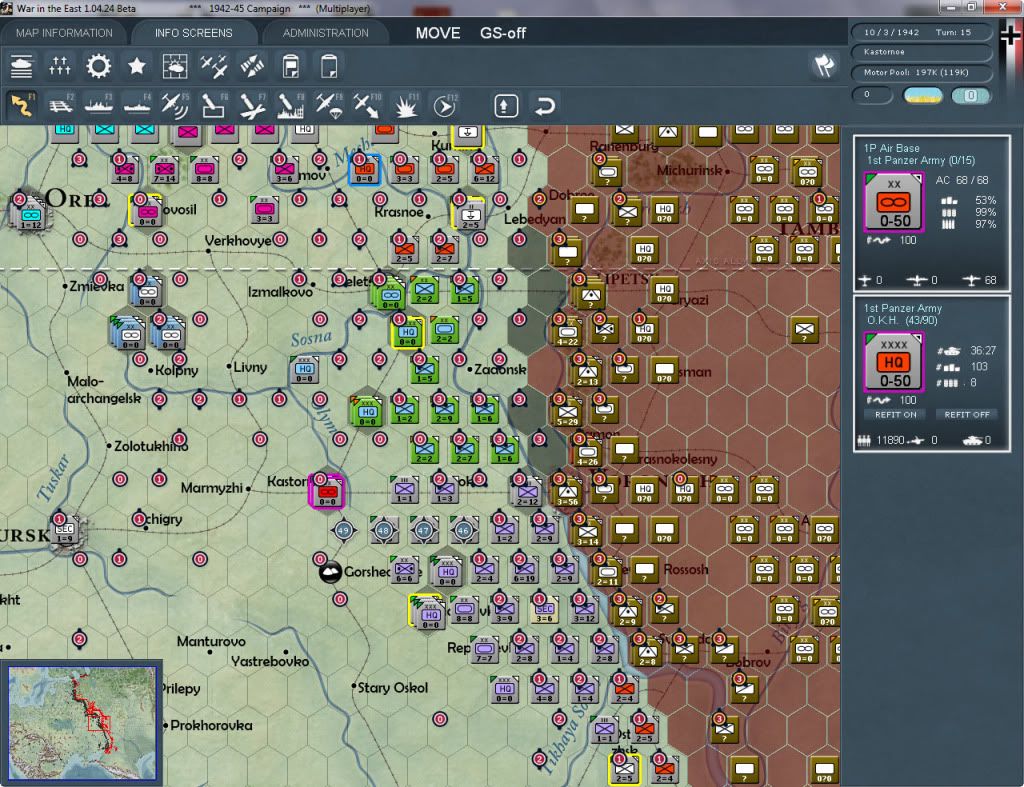Click the date and turn field
The width and height of the screenshot is (1024, 787).
pyautogui.click(x=921, y=32)
